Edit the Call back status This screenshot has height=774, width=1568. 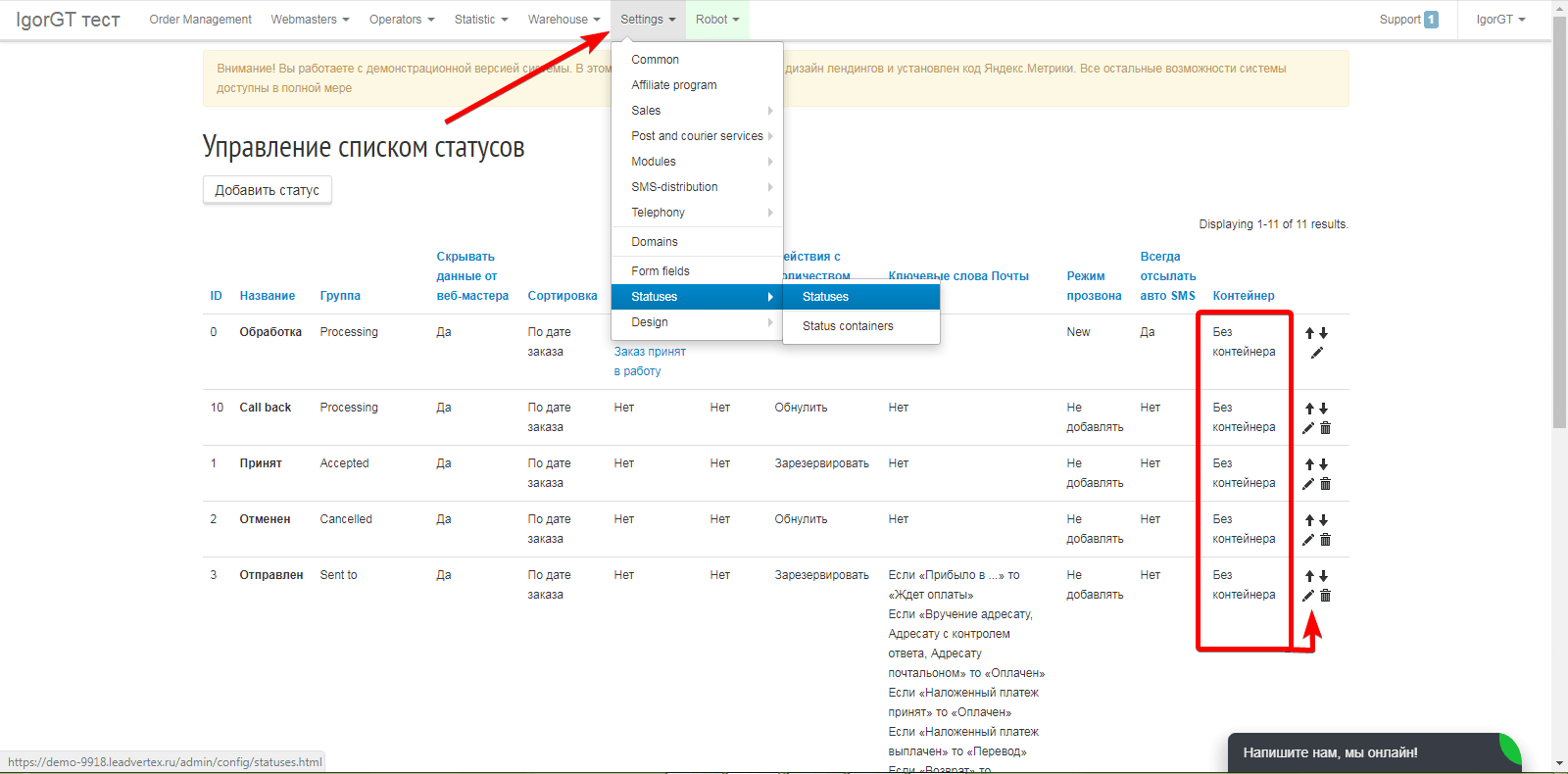pos(1308,428)
